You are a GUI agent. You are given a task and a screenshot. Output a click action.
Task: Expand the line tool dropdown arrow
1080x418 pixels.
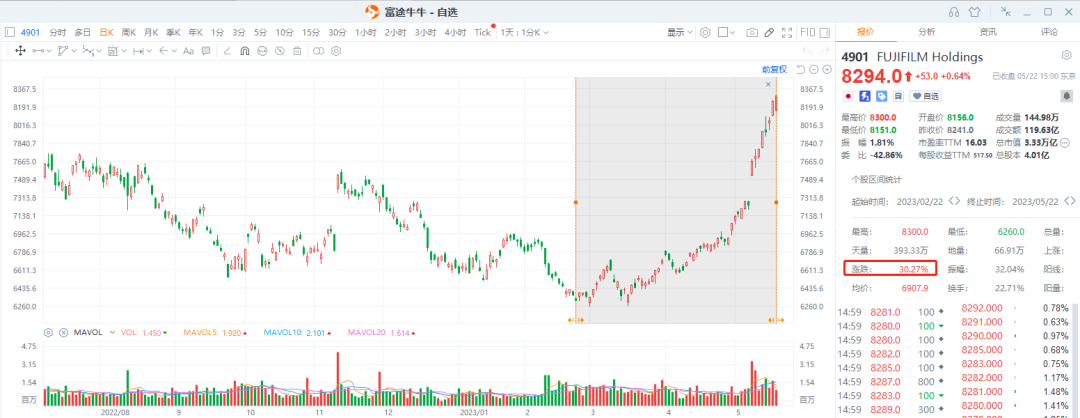tap(49, 50)
